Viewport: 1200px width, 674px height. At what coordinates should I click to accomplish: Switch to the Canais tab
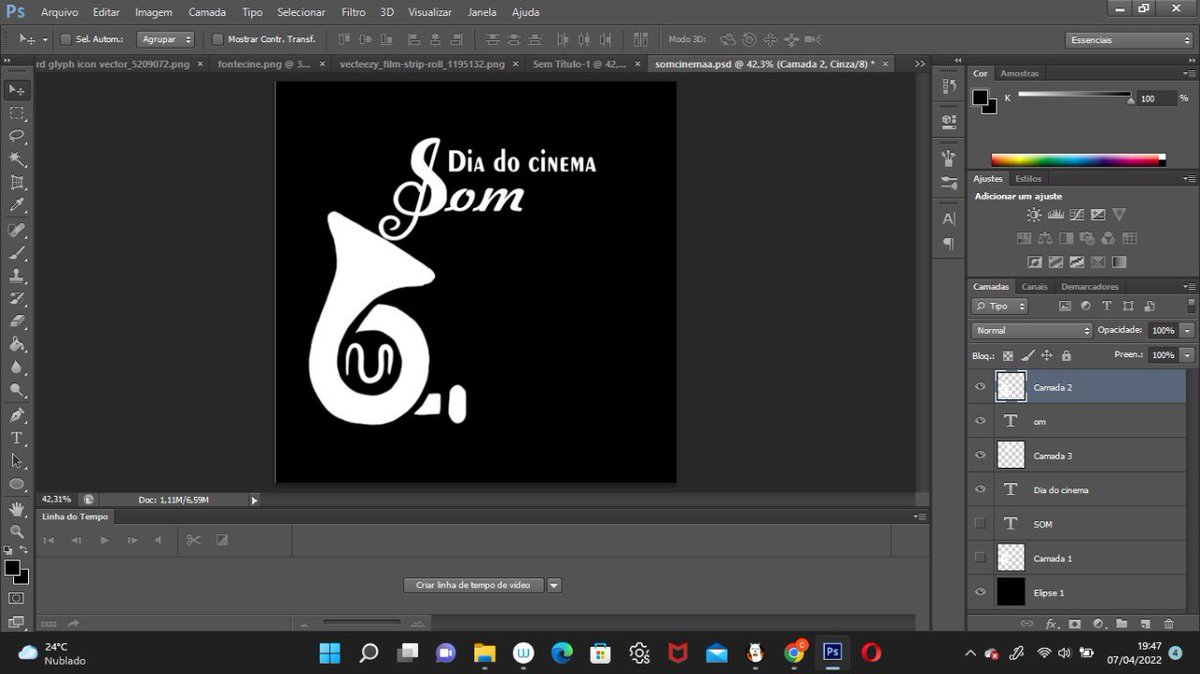(x=1034, y=286)
